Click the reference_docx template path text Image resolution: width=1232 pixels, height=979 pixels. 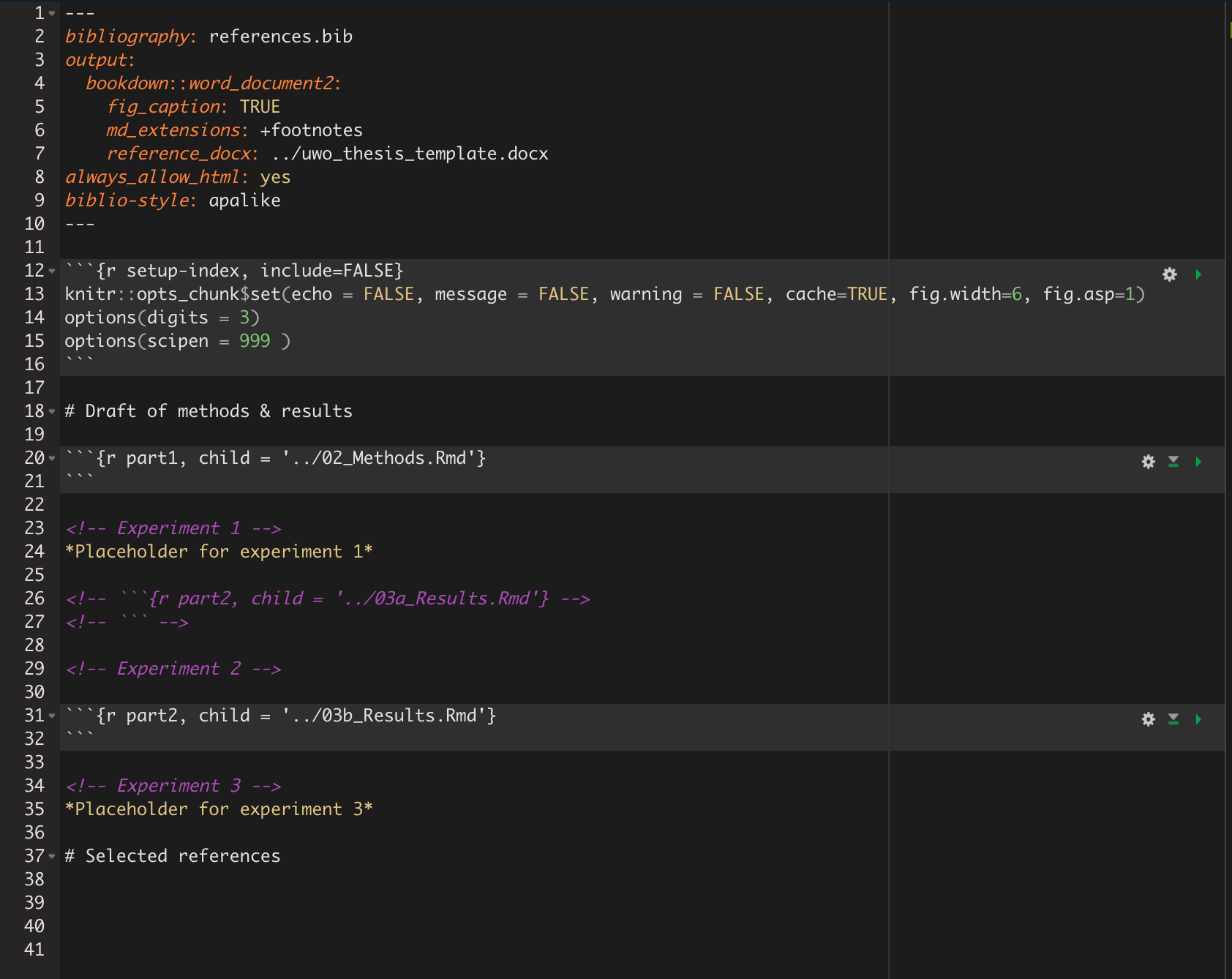410,154
